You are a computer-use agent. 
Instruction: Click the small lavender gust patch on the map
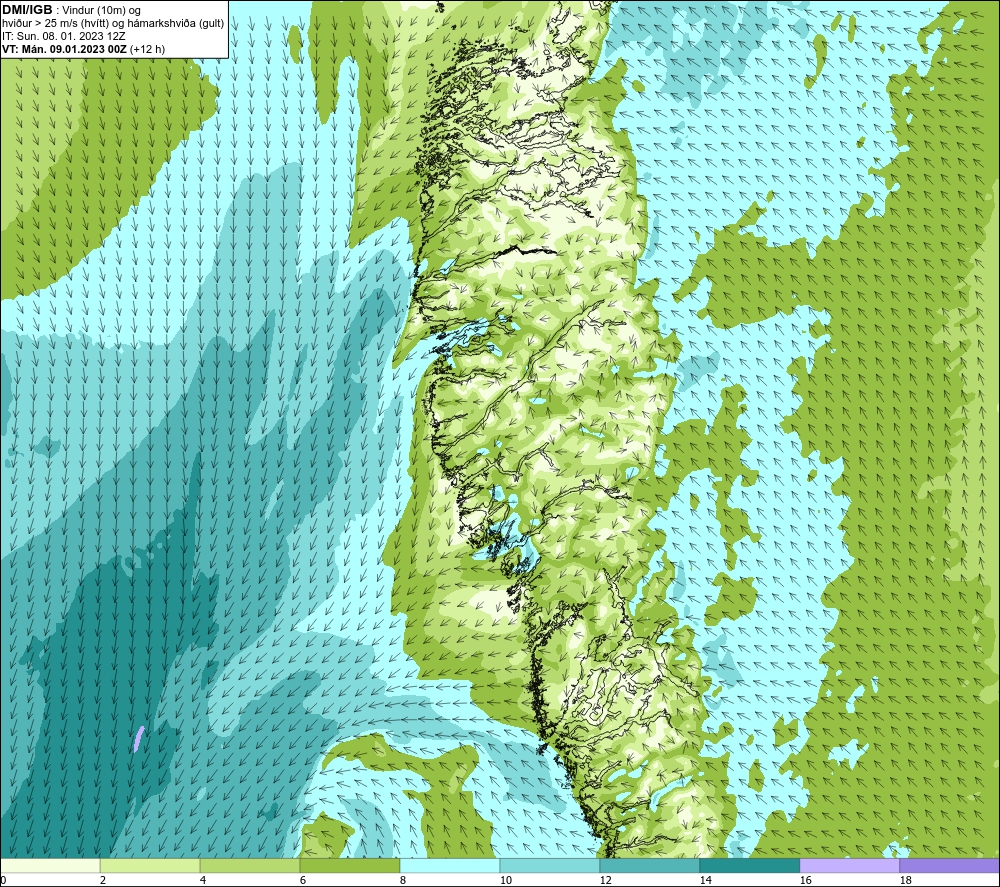pyautogui.click(x=138, y=738)
